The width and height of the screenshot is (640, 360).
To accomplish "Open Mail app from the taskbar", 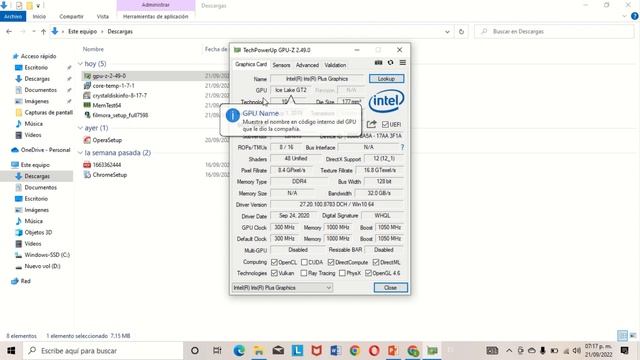I will click(x=278, y=351).
